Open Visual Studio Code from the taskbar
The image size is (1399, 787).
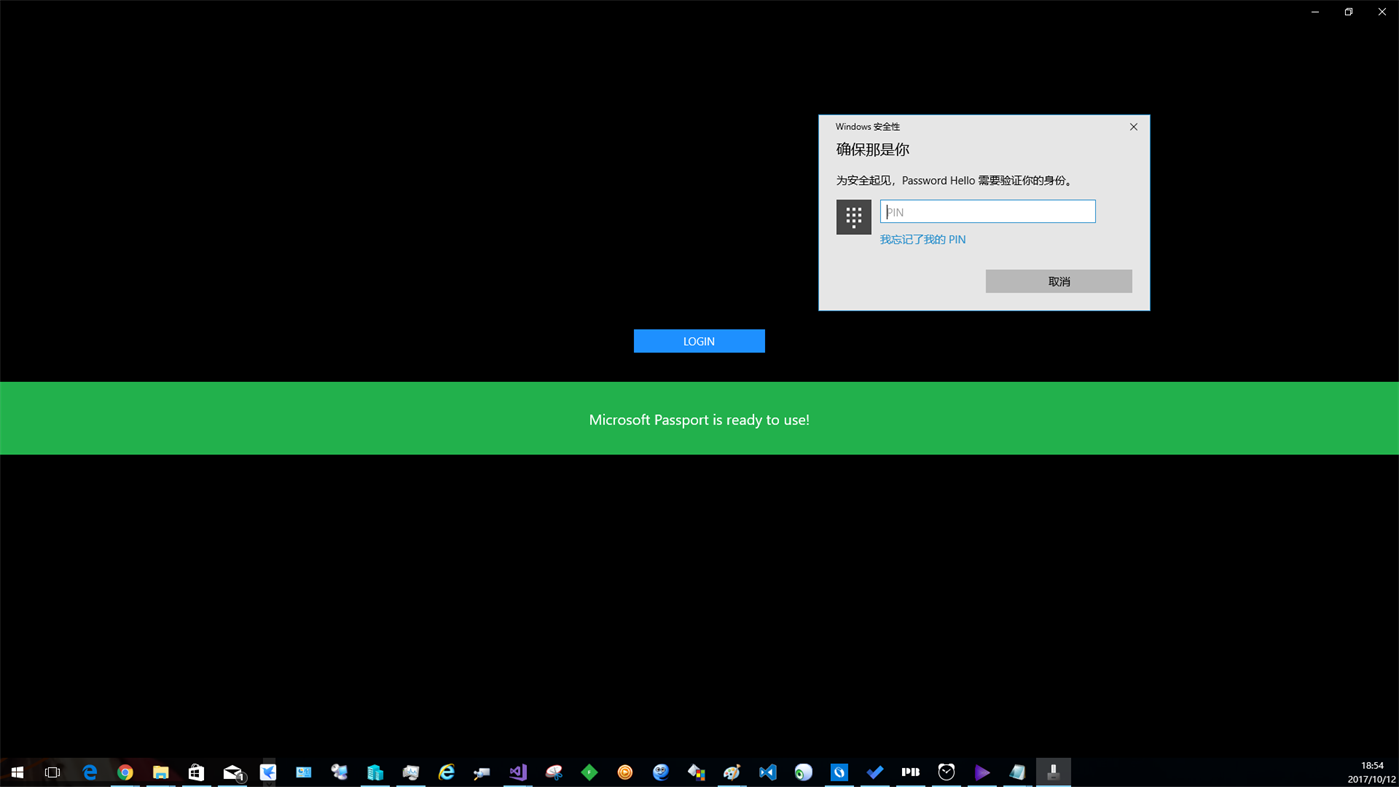click(768, 772)
